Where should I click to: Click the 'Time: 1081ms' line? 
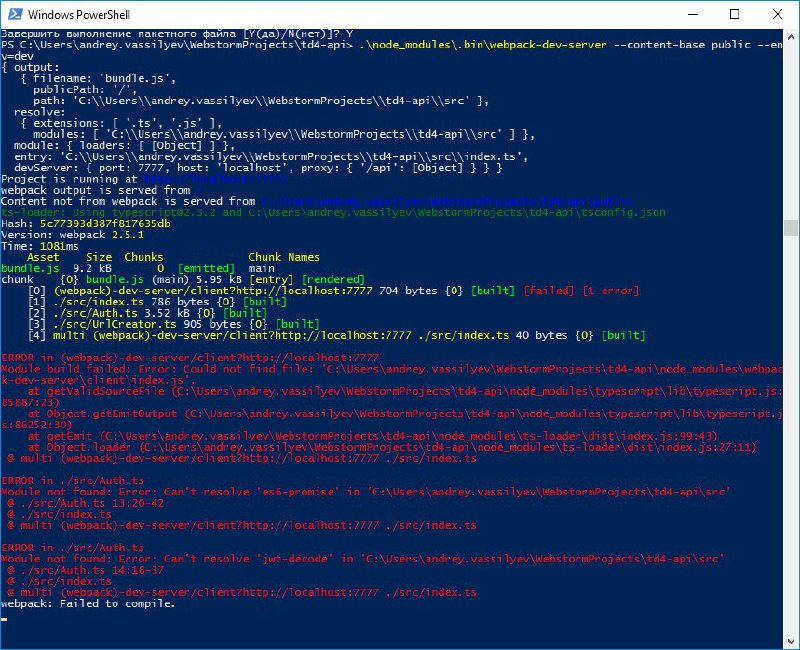(x=40, y=246)
